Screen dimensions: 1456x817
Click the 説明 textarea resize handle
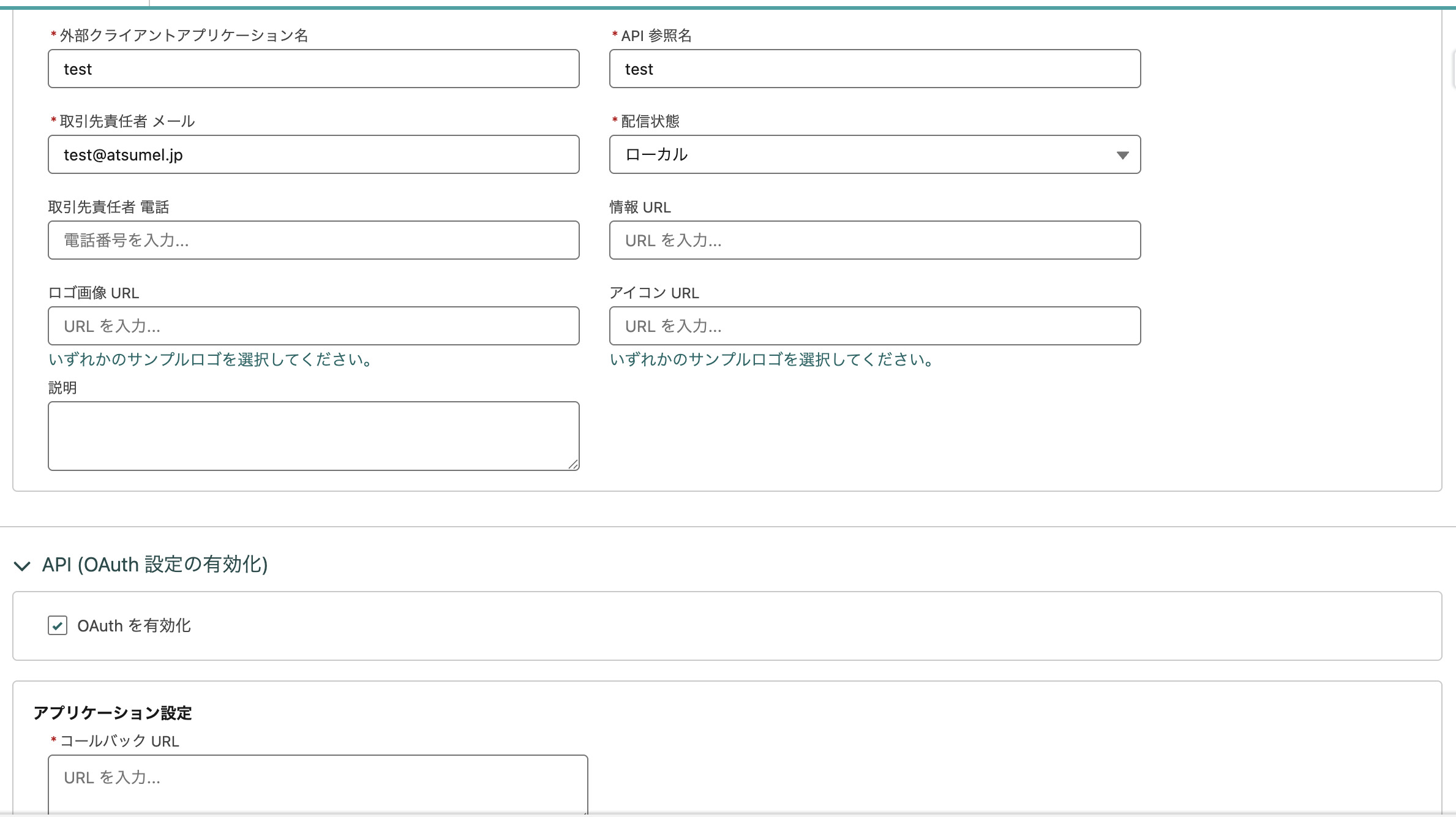tap(574, 464)
